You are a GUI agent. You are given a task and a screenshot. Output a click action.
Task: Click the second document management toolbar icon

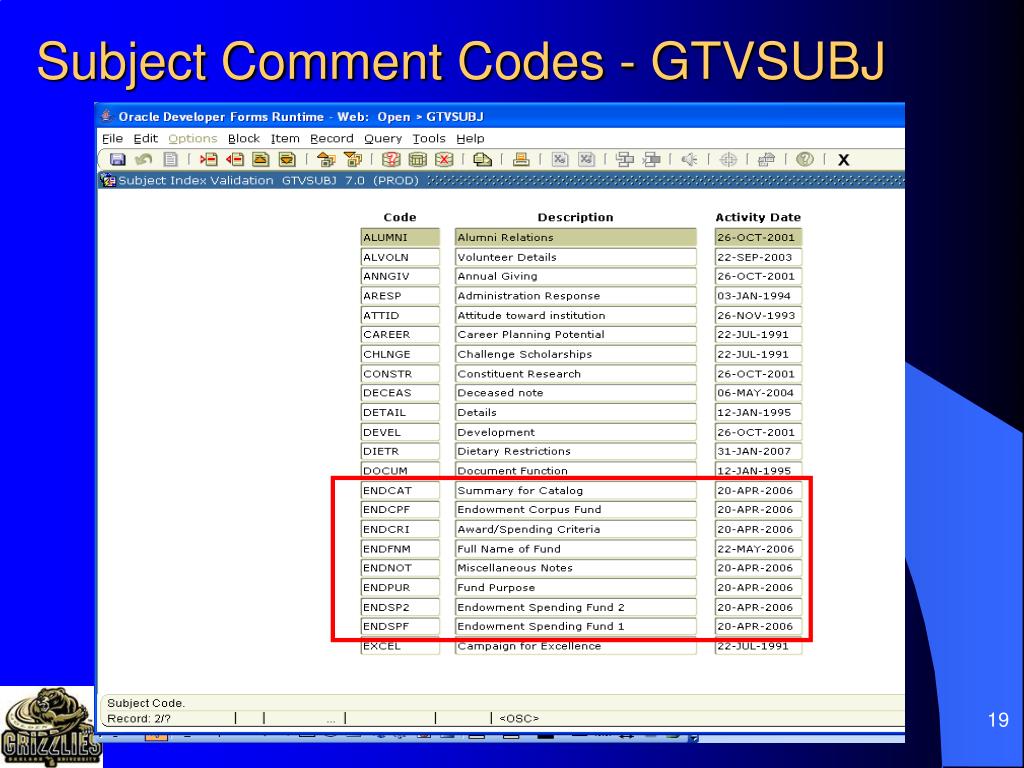[x=652, y=159]
